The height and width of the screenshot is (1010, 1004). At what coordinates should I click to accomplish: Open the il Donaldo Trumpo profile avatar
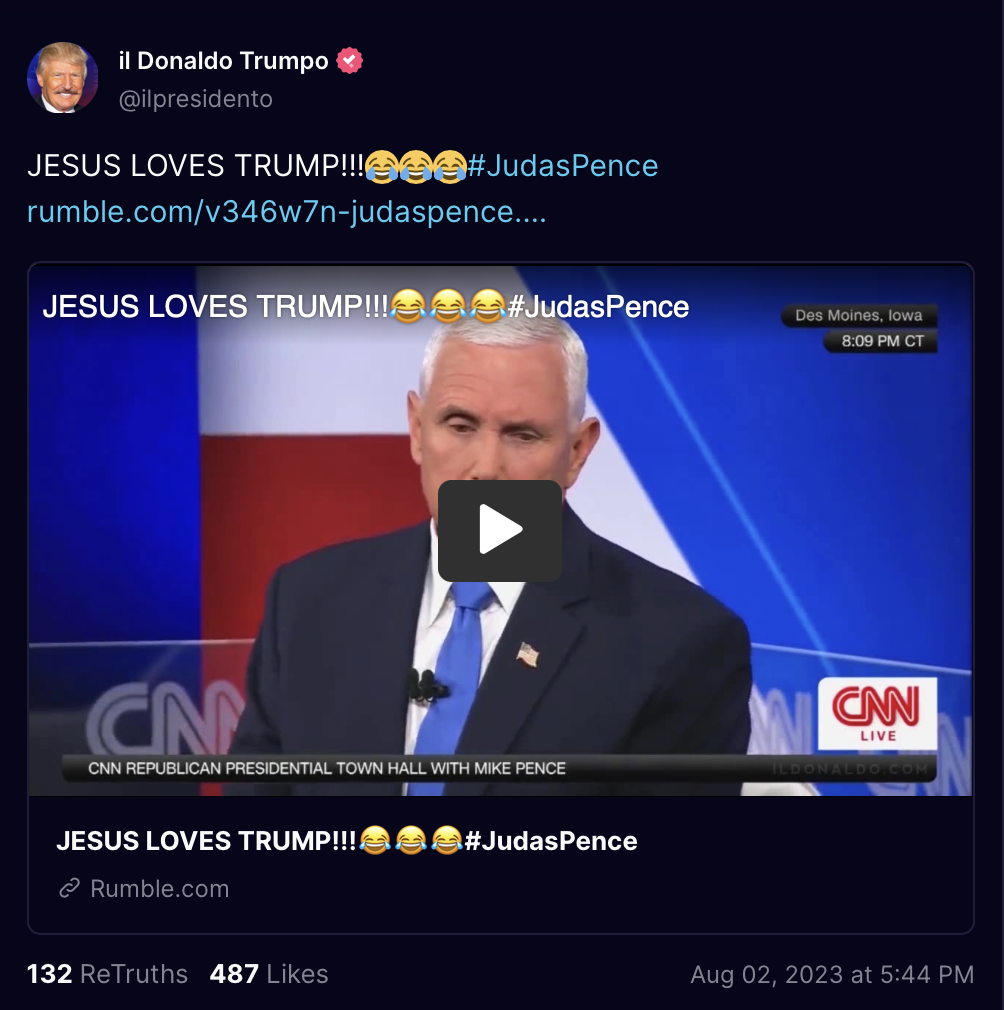(x=62, y=78)
